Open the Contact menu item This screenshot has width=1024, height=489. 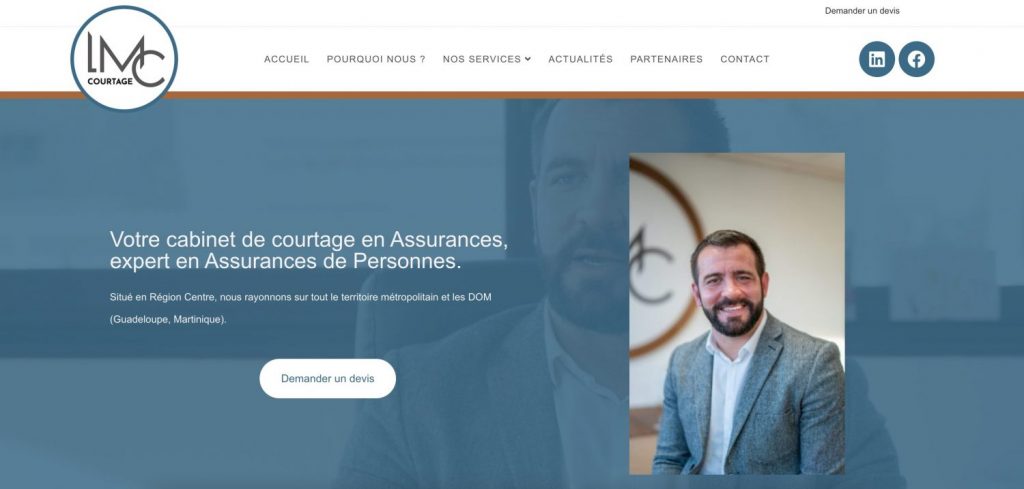[745, 59]
